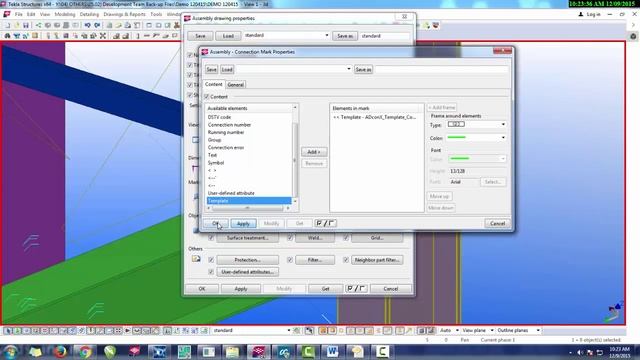Click the green Font color swatch
Screen dimensions: 640x360
pos(459,158)
